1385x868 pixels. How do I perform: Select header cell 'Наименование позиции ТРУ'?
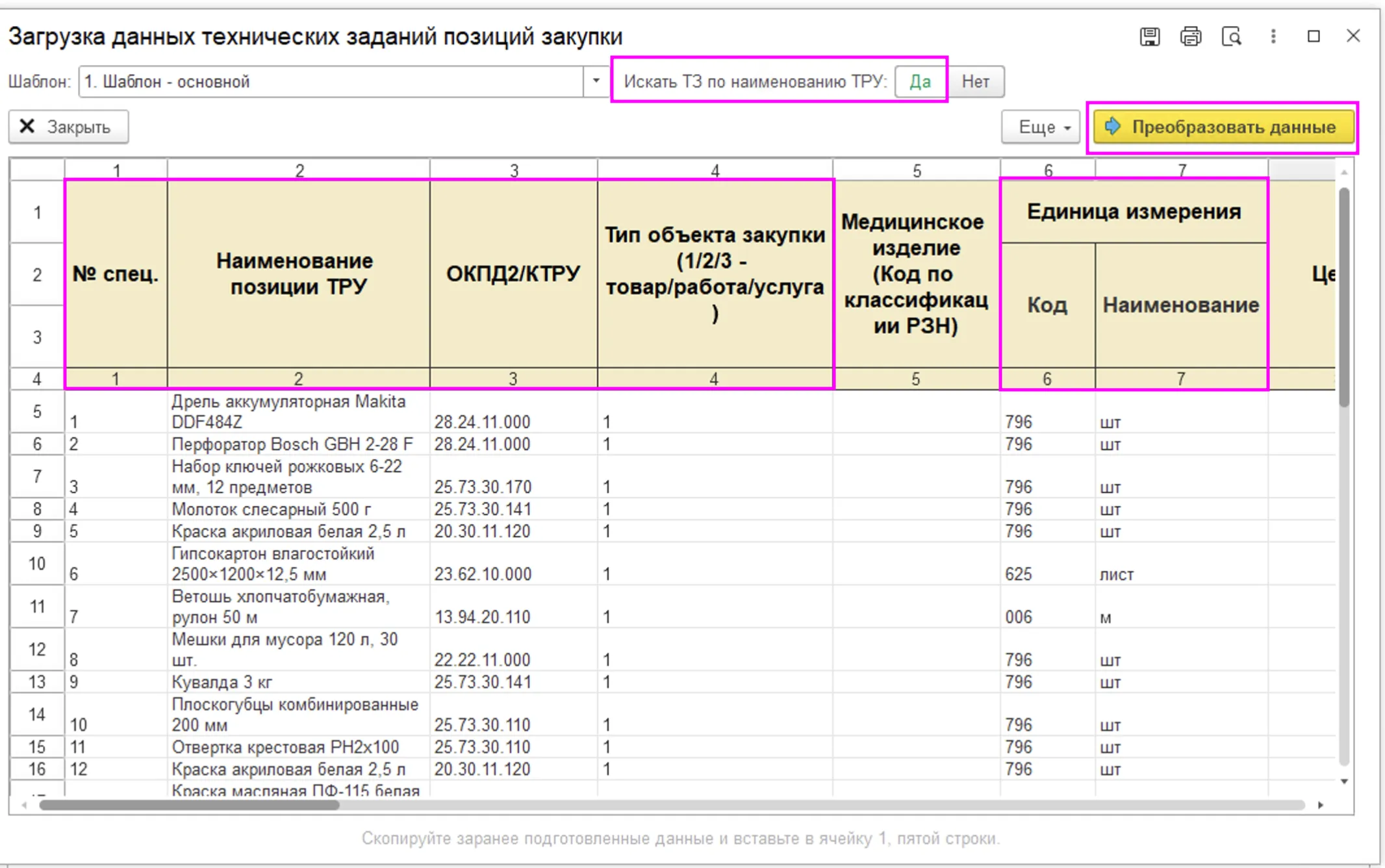(298, 274)
